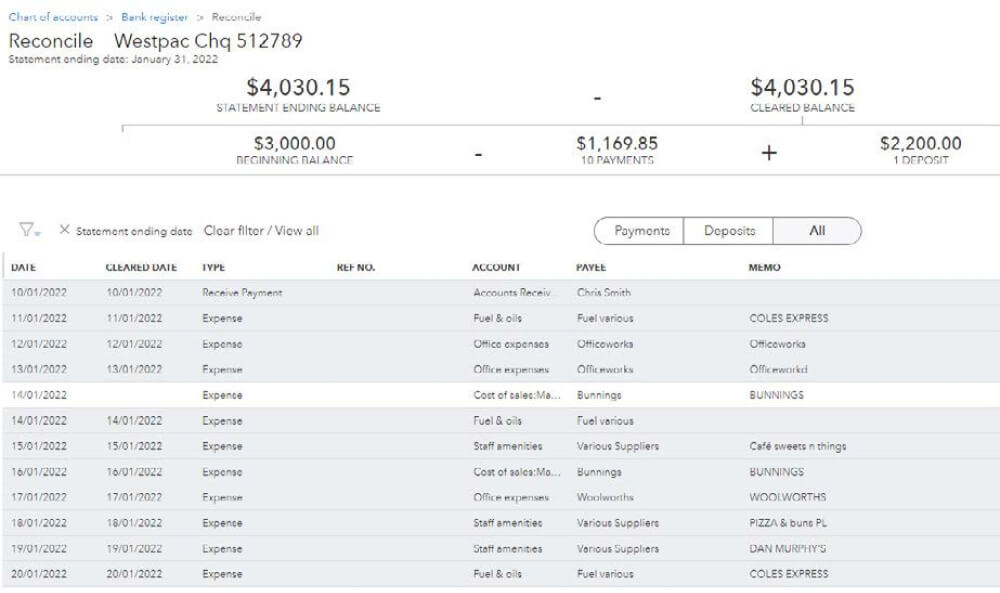The height and width of the screenshot is (593, 1000).
Task: Click Expense type on 20/01/2022 row
Action: pyautogui.click(x=222, y=574)
